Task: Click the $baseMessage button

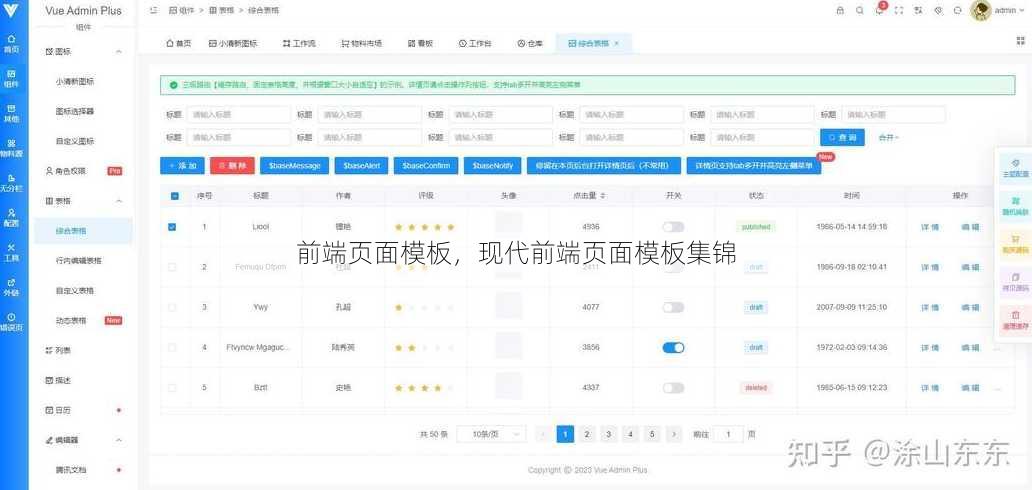Action: click(x=294, y=166)
